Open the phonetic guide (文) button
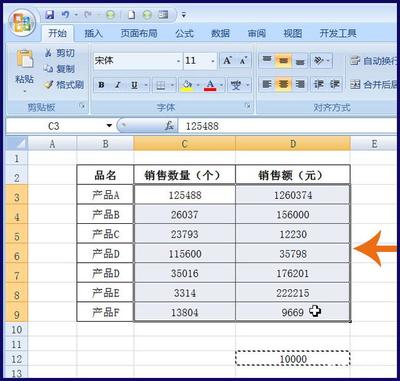 (236, 85)
